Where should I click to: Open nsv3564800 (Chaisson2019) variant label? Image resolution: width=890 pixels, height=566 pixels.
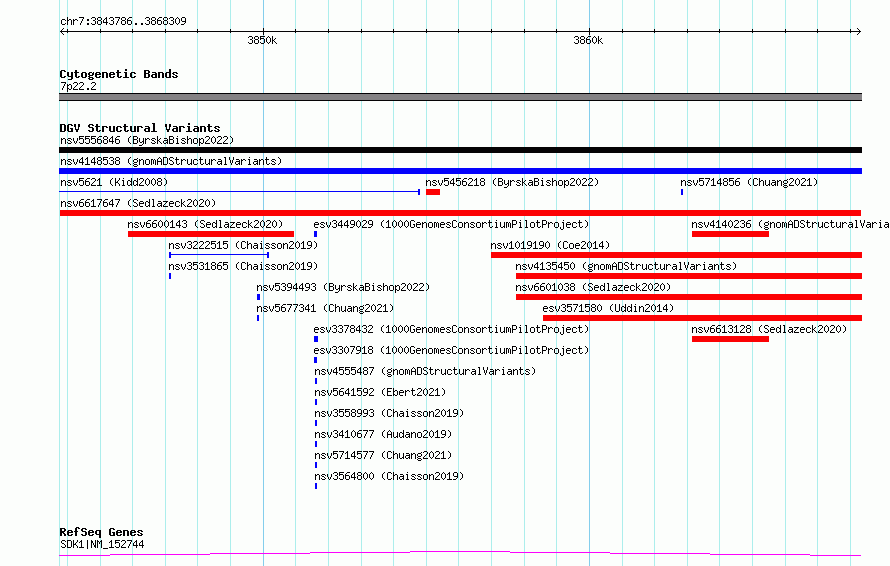tap(389, 476)
